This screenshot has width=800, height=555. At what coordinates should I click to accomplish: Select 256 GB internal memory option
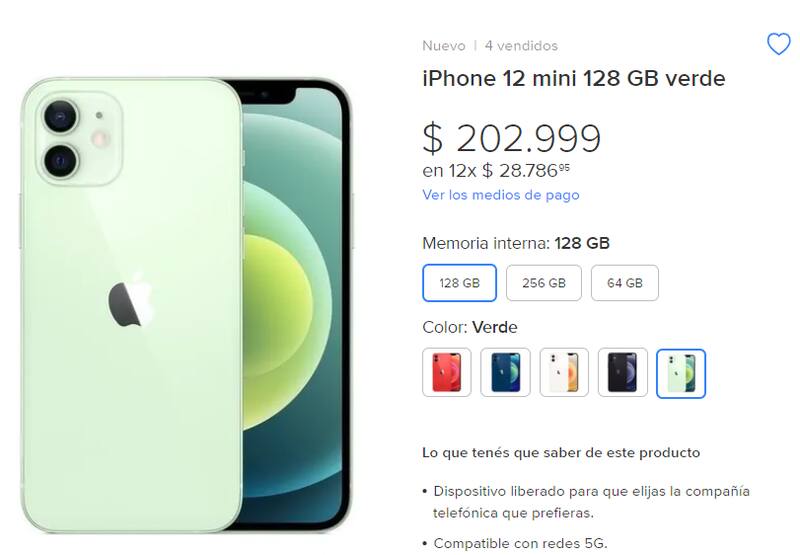click(543, 283)
